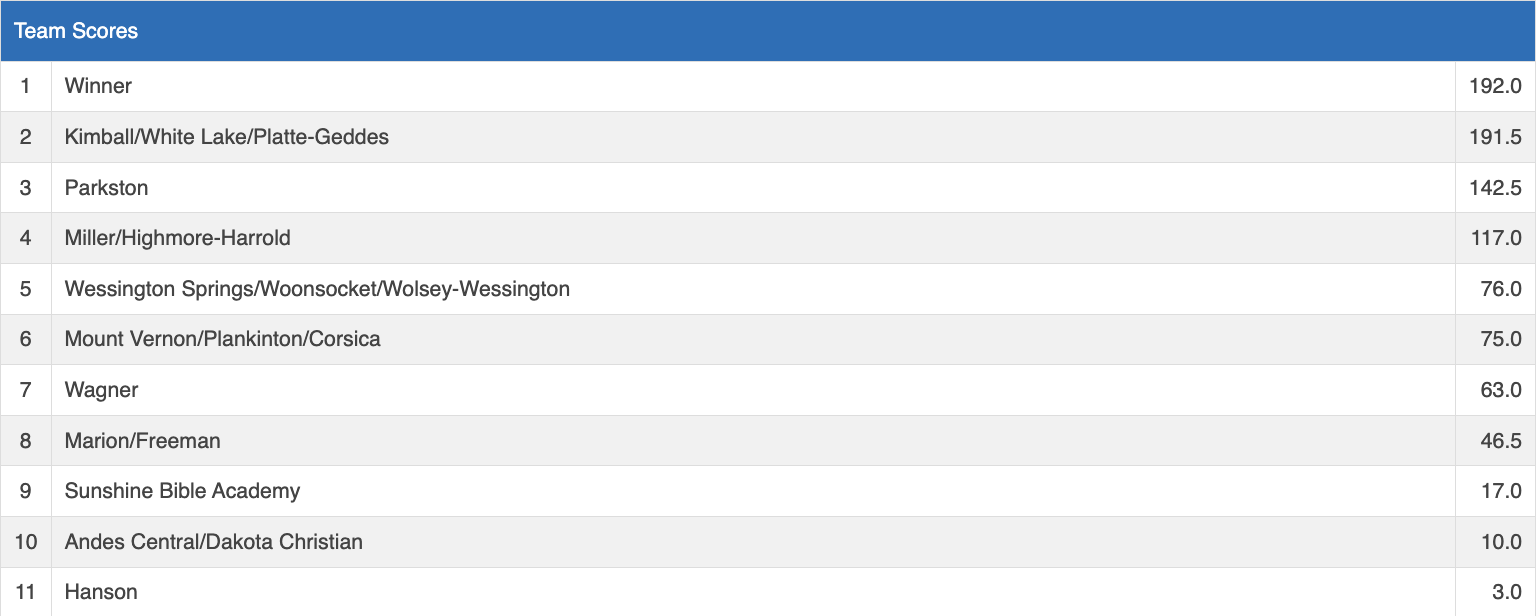Click Winner's score of 192.0

(x=1495, y=86)
